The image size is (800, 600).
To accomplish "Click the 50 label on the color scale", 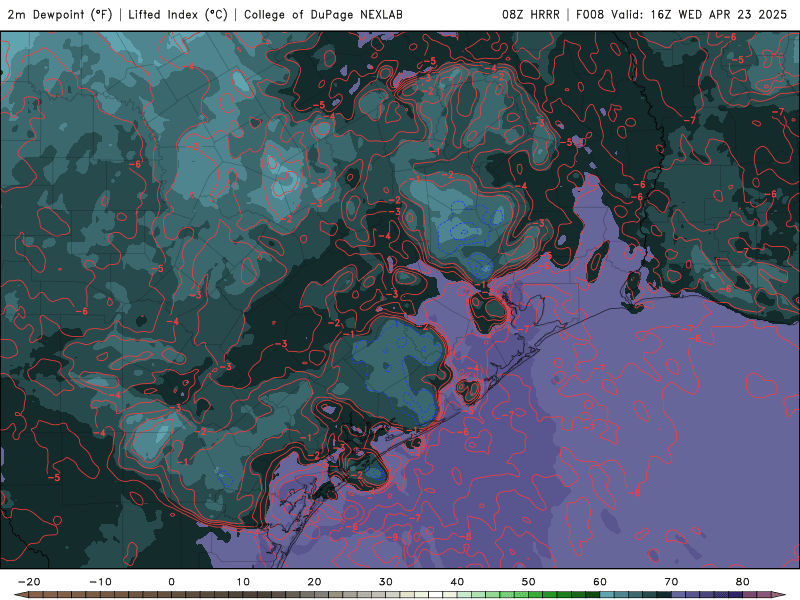I will pyautogui.click(x=529, y=582).
